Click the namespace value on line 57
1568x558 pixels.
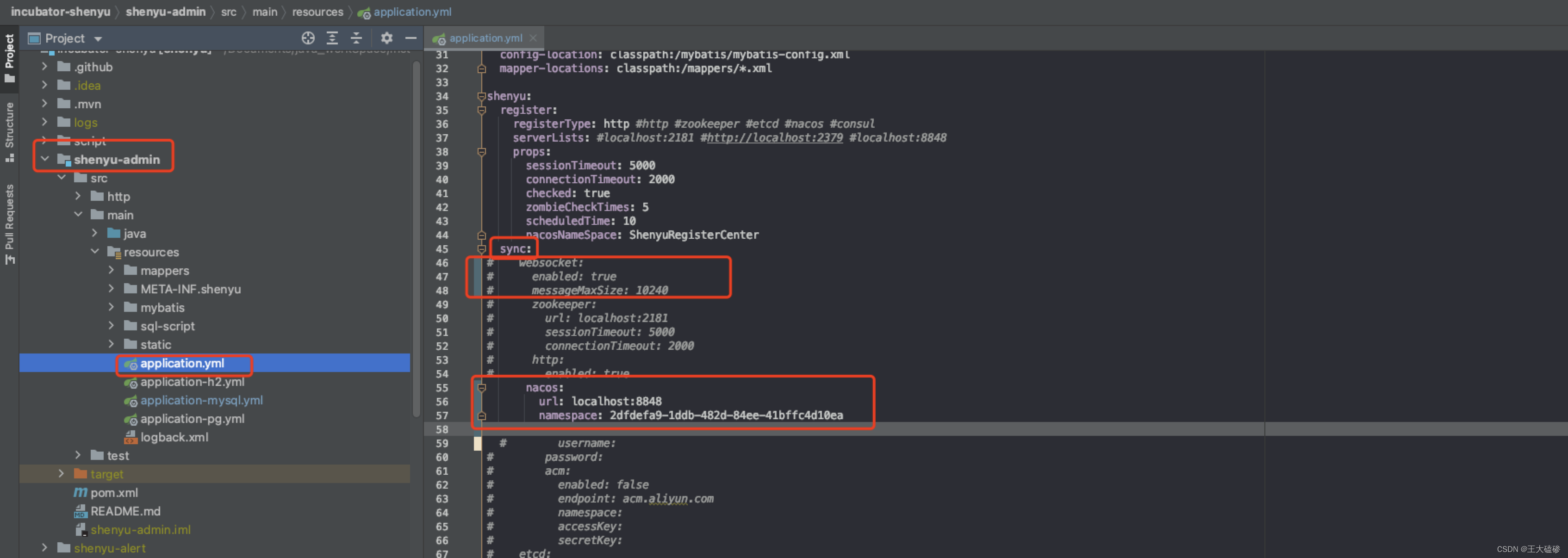click(x=726, y=415)
